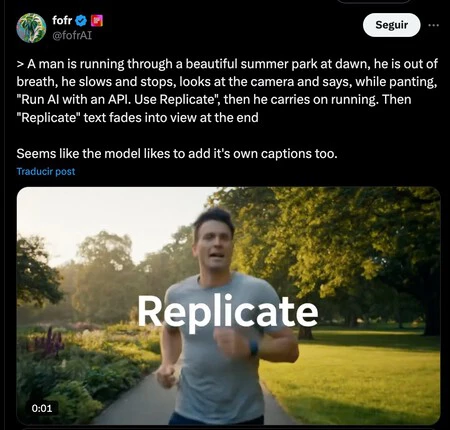This screenshot has width=450, height=430.
Task: Click the 0:01 video time indicator
Action: pos(42,408)
